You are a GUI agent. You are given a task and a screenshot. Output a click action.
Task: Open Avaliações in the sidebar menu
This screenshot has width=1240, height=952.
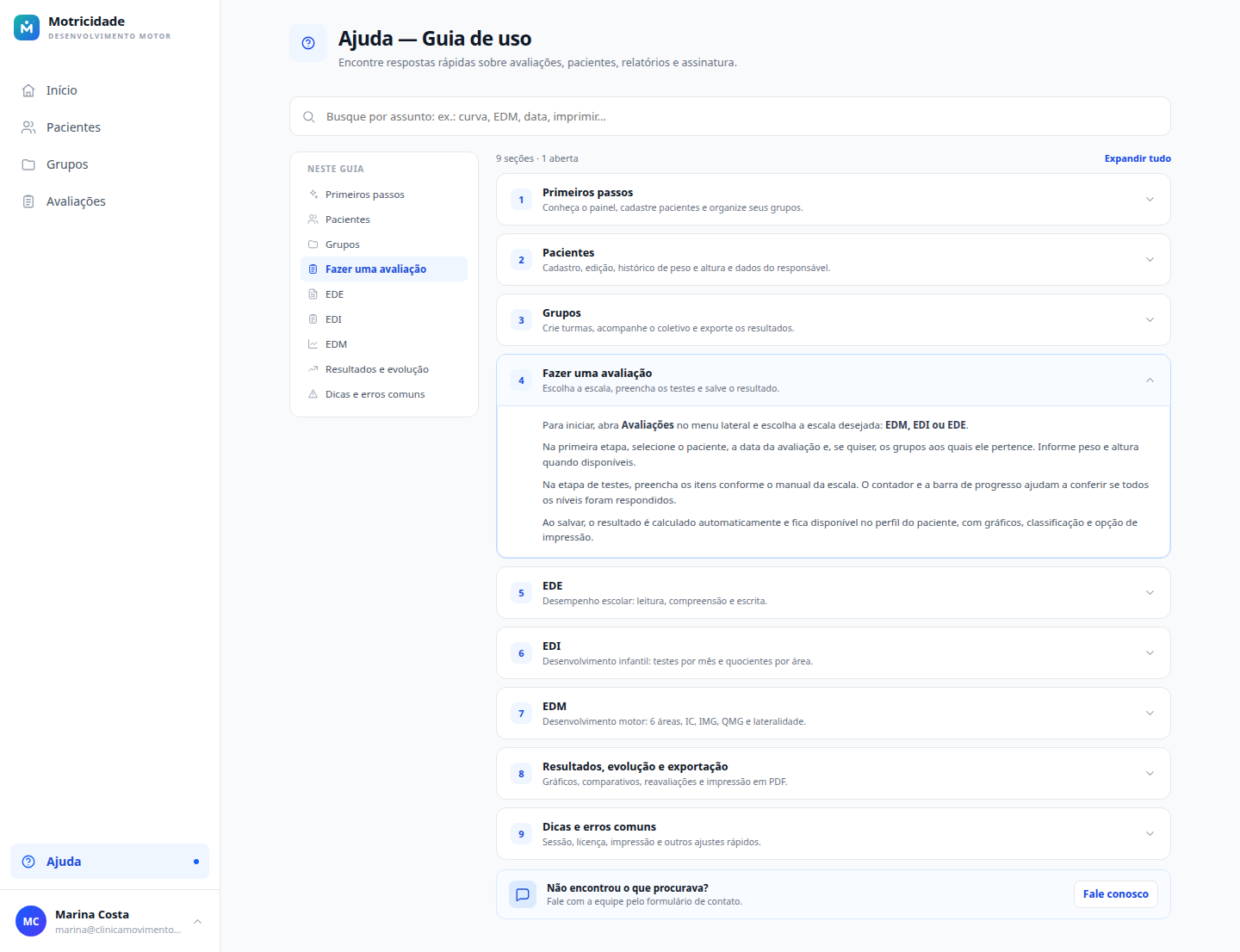(109, 201)
